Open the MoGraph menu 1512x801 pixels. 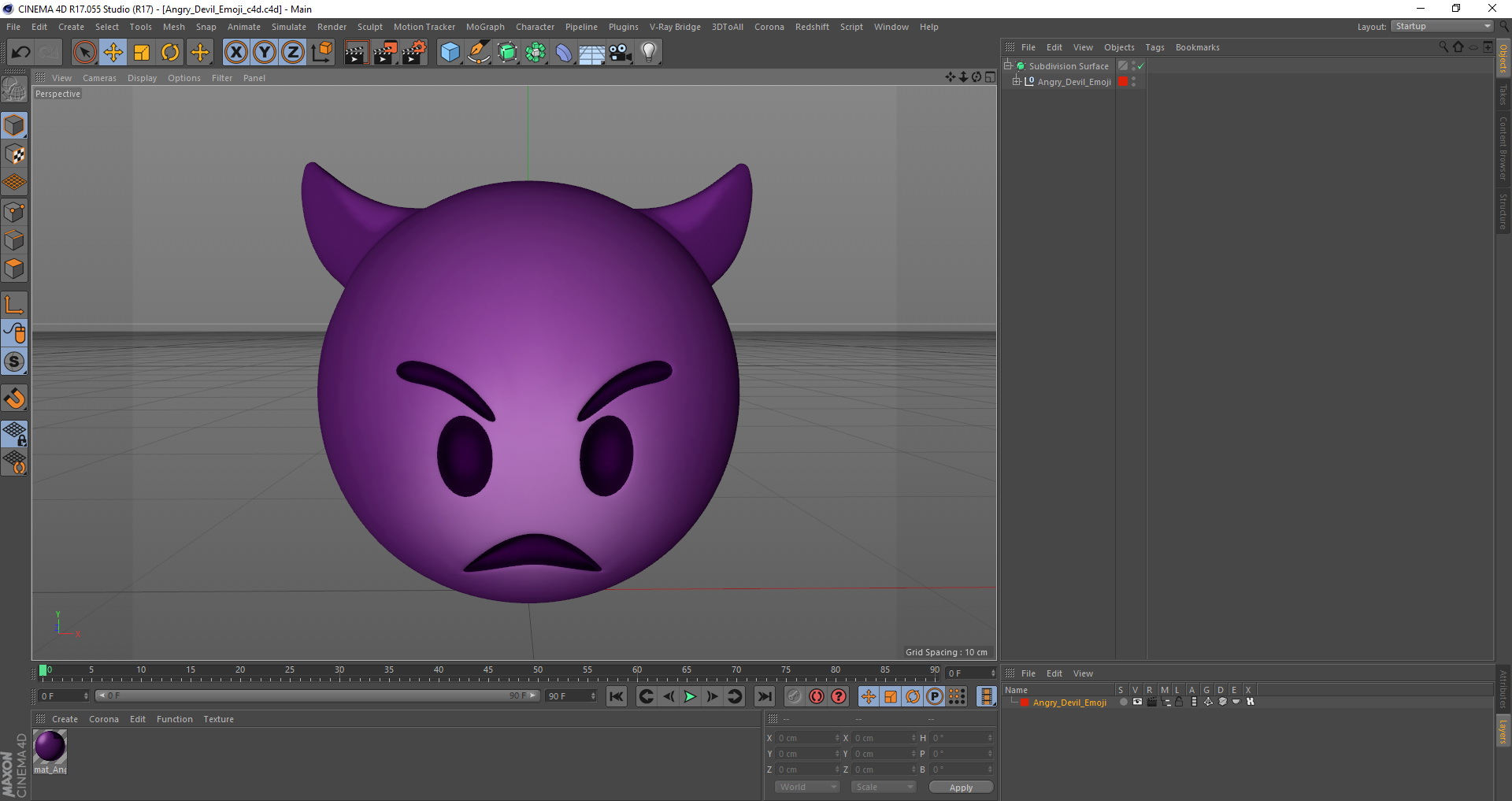click(x=485, y=27)
